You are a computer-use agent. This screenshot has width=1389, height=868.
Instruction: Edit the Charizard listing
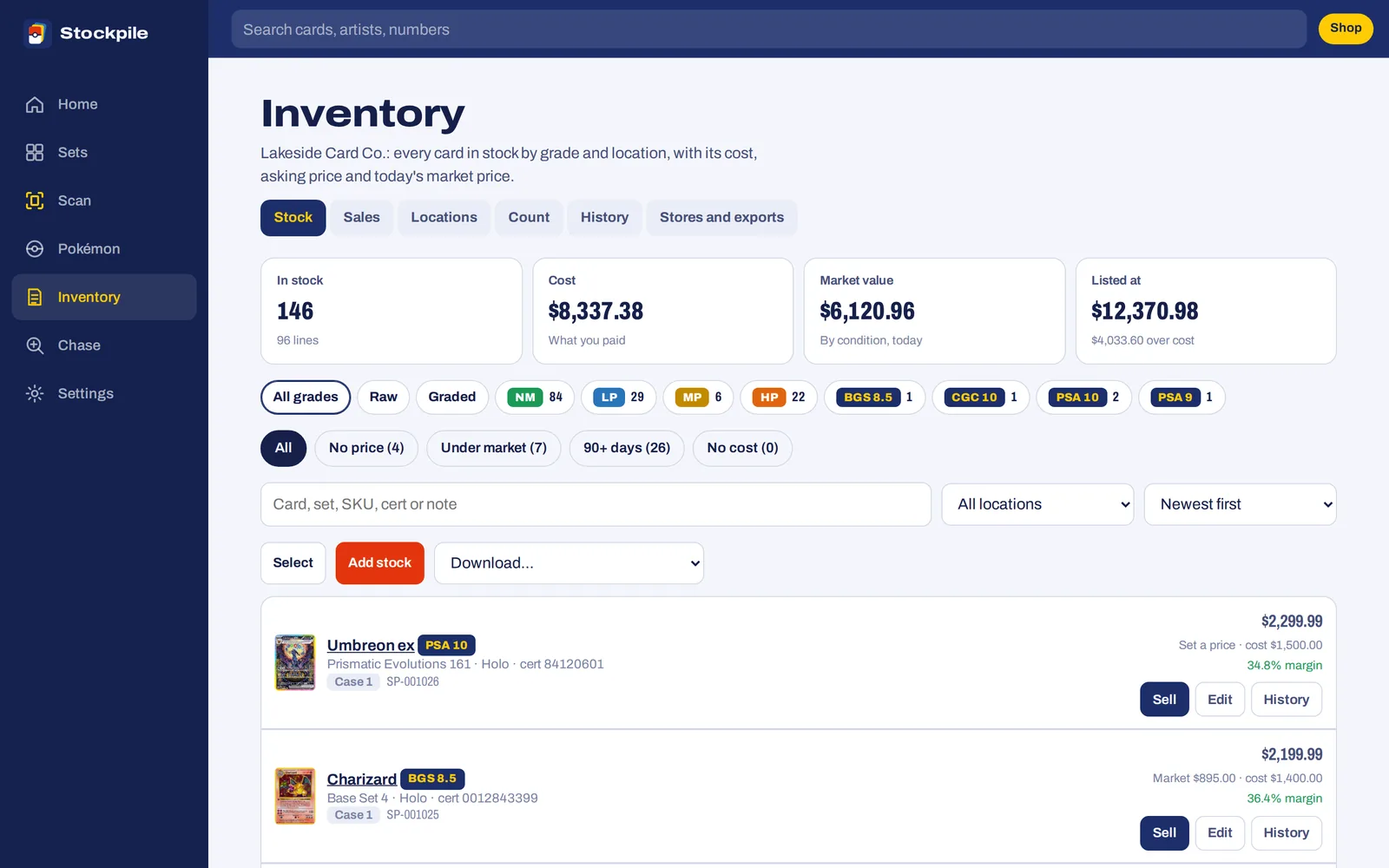1220,833
